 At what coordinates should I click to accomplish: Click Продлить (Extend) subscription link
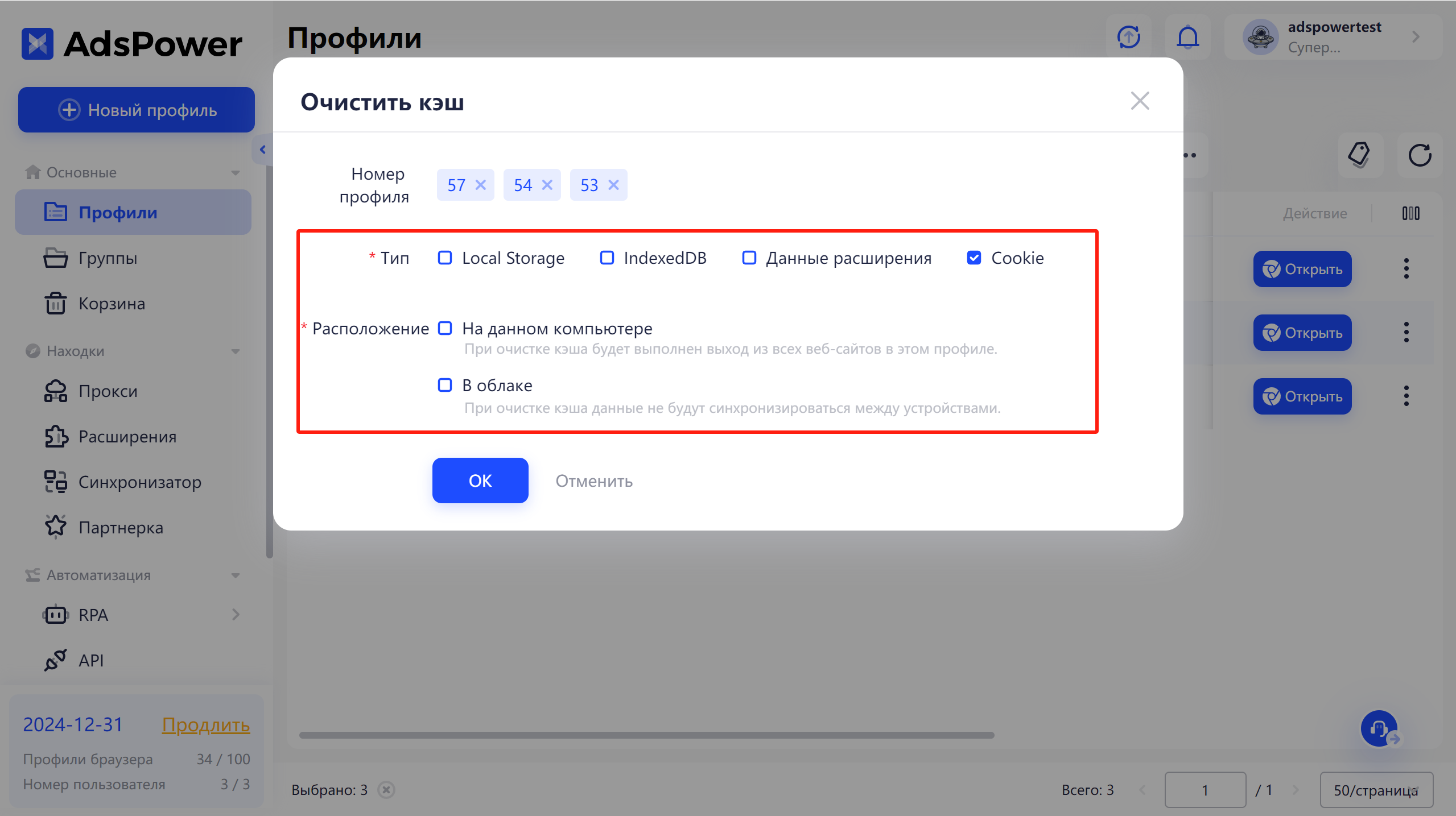click(x=205, y=724)
